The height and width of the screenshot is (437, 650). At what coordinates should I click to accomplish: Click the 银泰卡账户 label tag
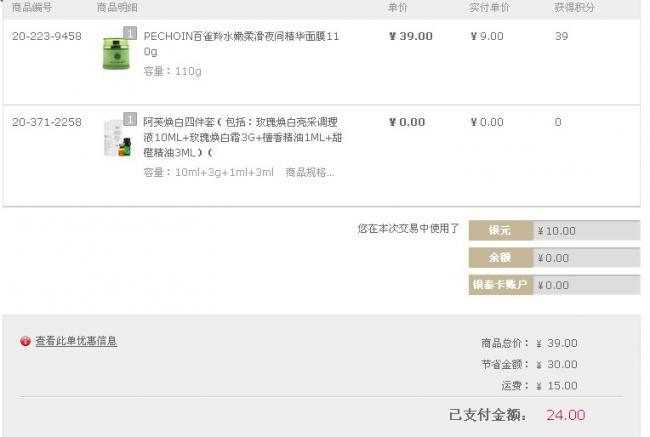coord(500,285)
